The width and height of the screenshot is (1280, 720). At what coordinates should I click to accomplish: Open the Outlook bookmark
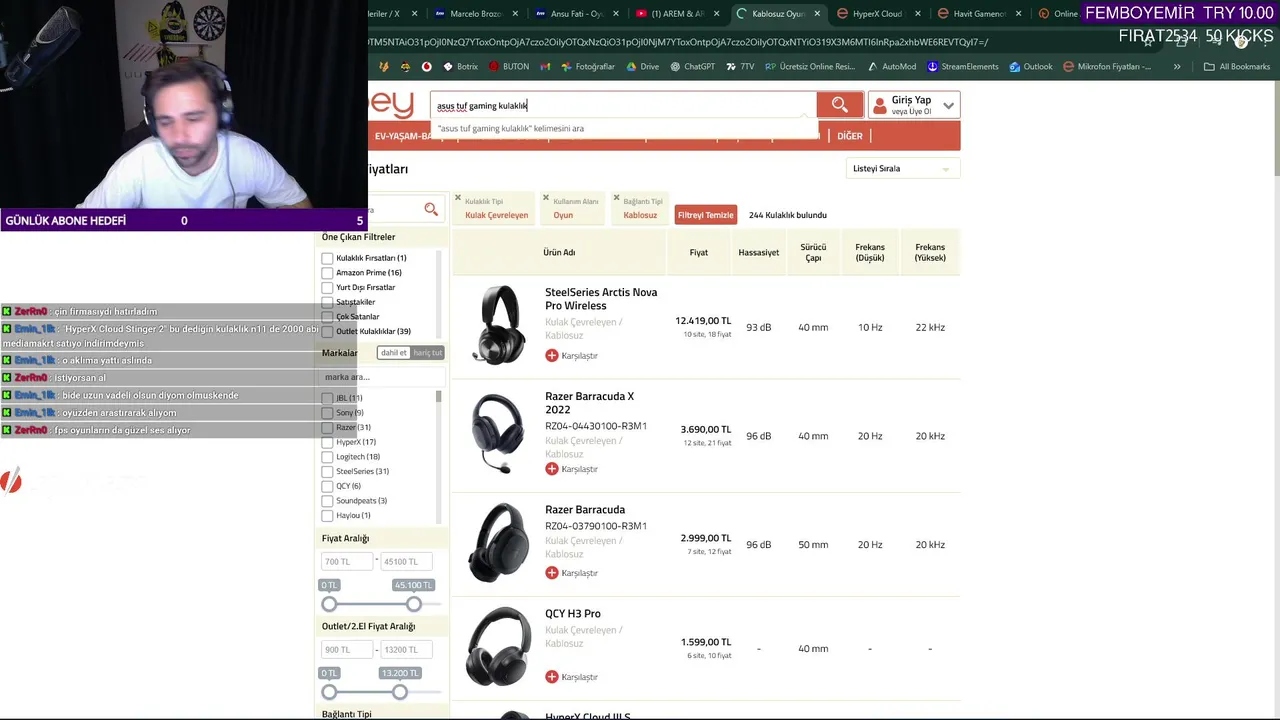1031,67
